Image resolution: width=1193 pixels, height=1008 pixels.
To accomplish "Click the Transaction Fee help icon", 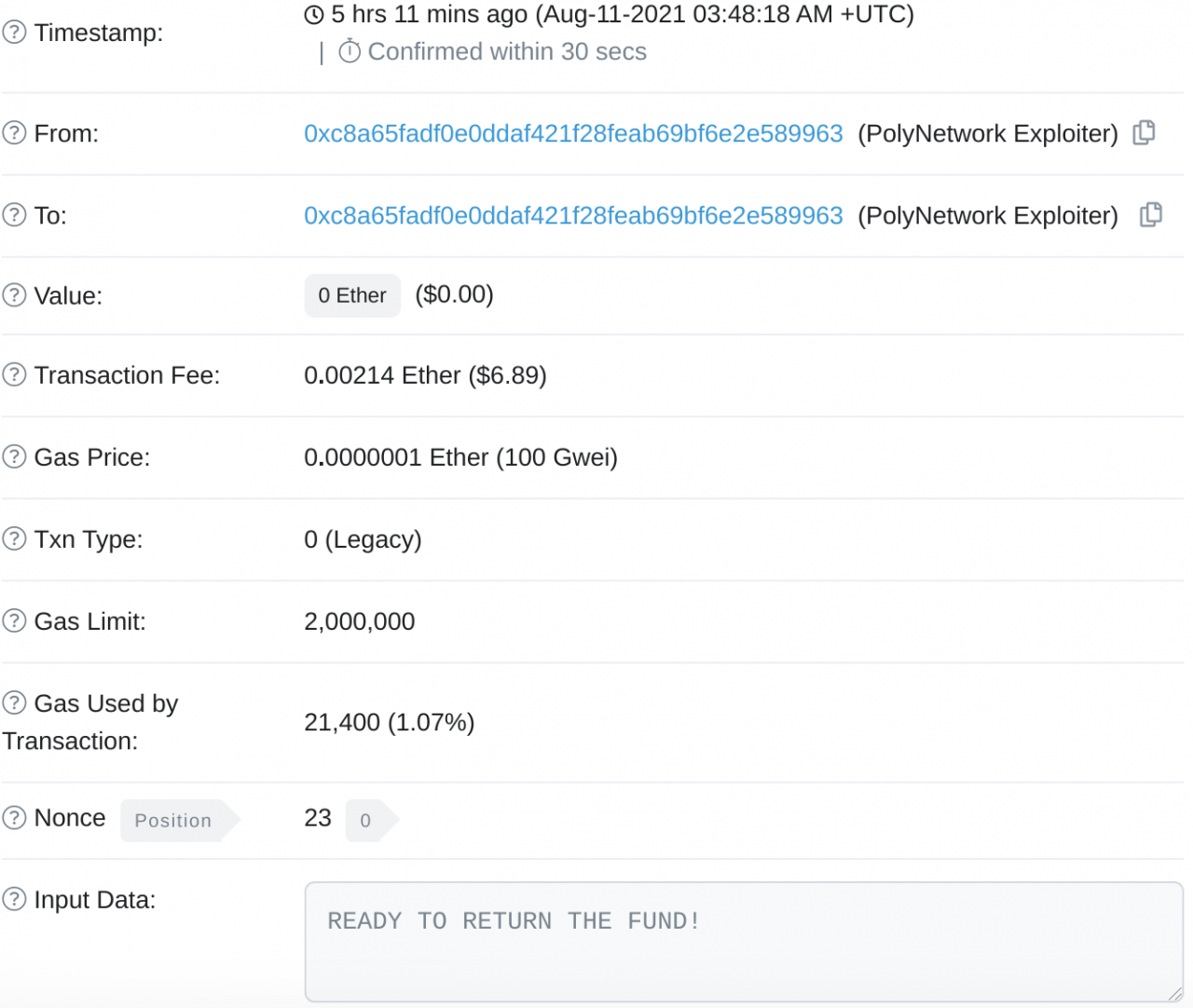I will pyautogui.click(x=14, y=375).
